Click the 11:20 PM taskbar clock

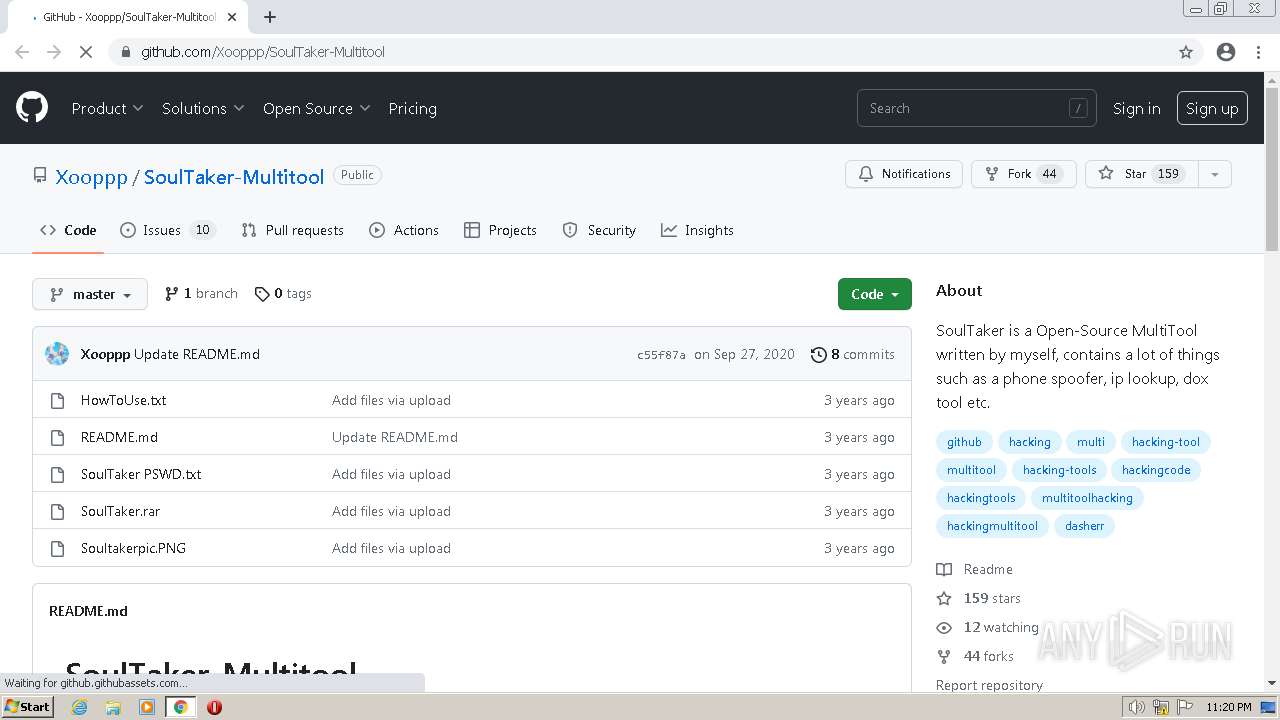[x=1228, y=707]
